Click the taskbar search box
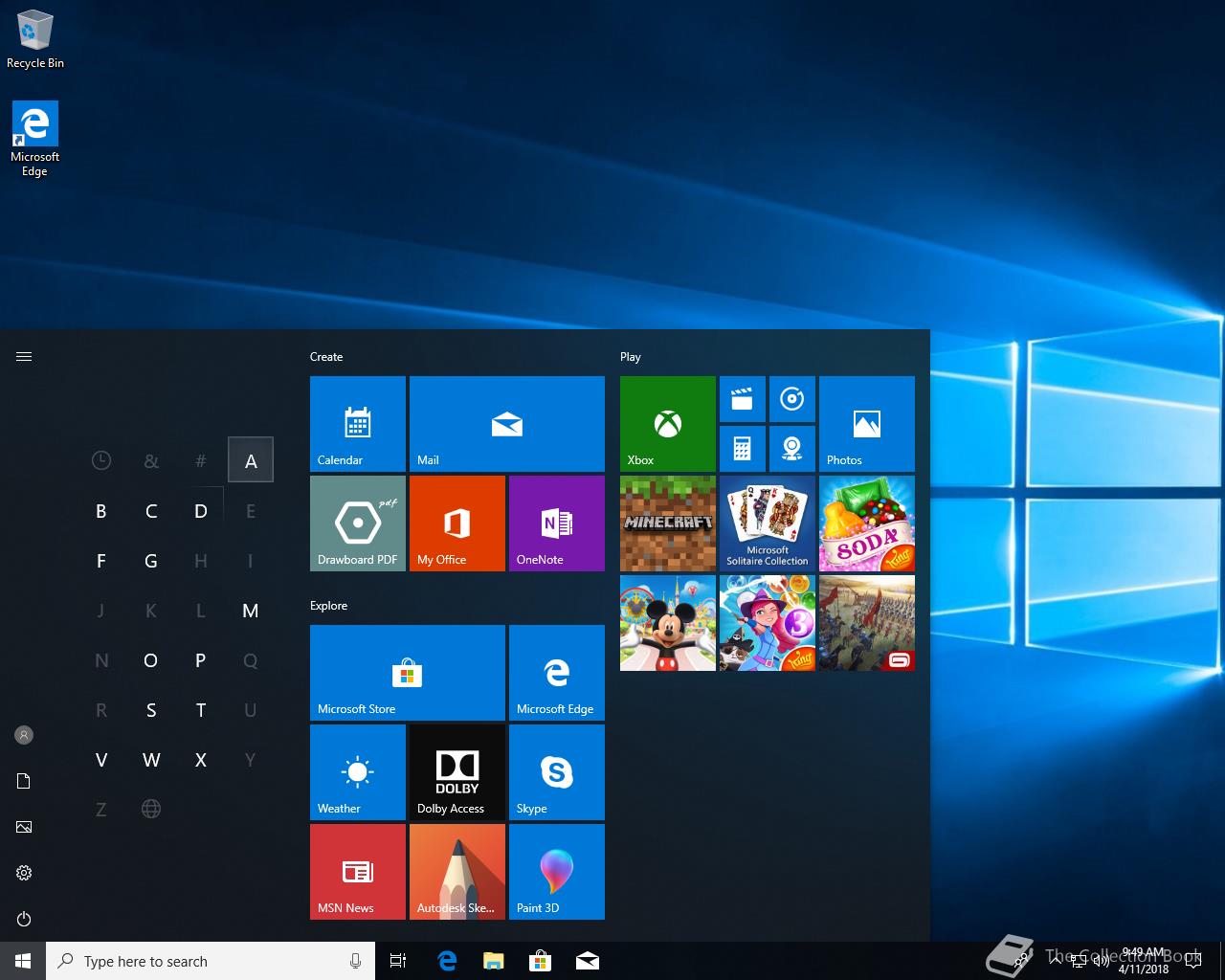 tap(211, 961)
